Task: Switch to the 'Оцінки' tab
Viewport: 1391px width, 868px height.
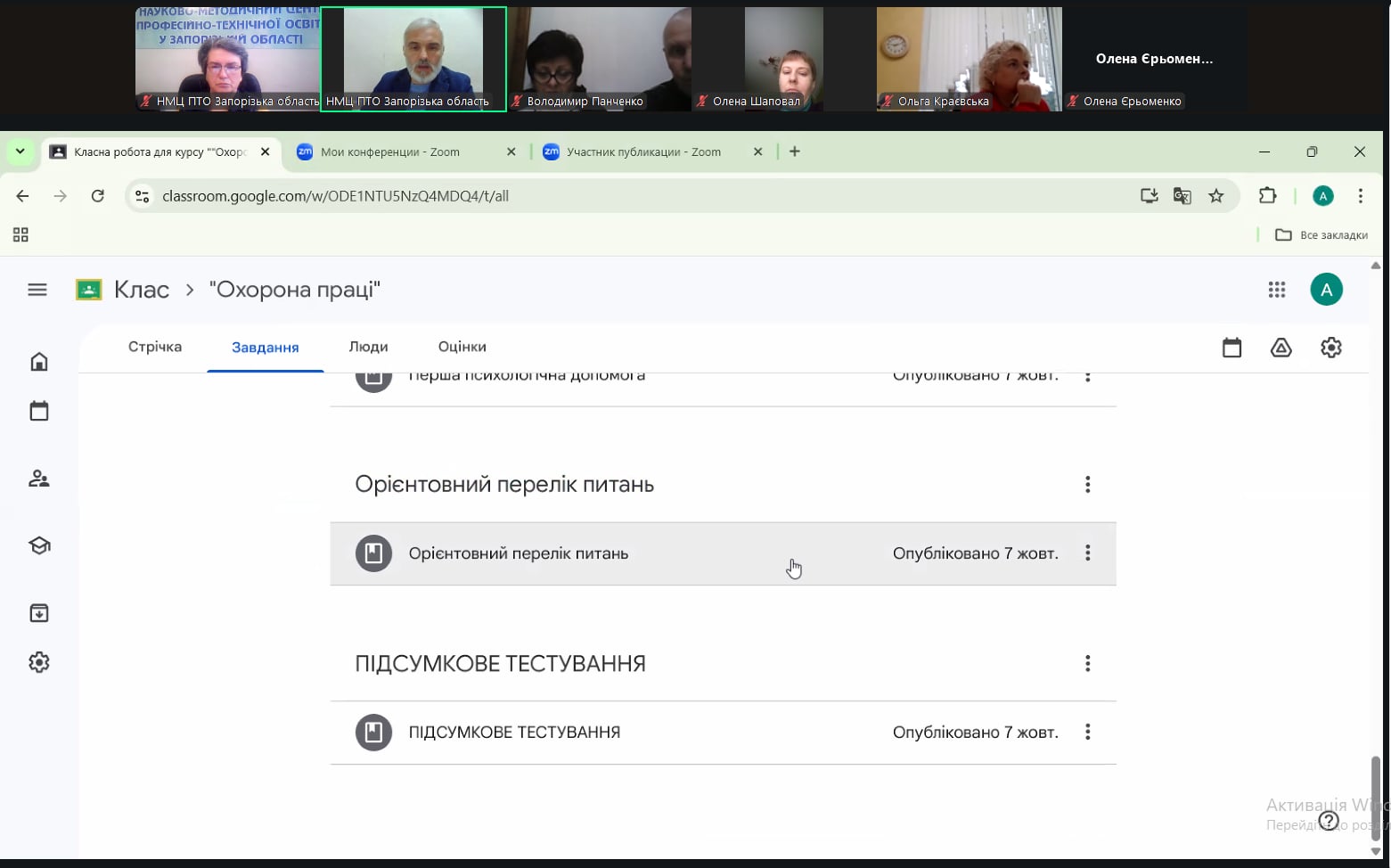Action: pos(462,347)
